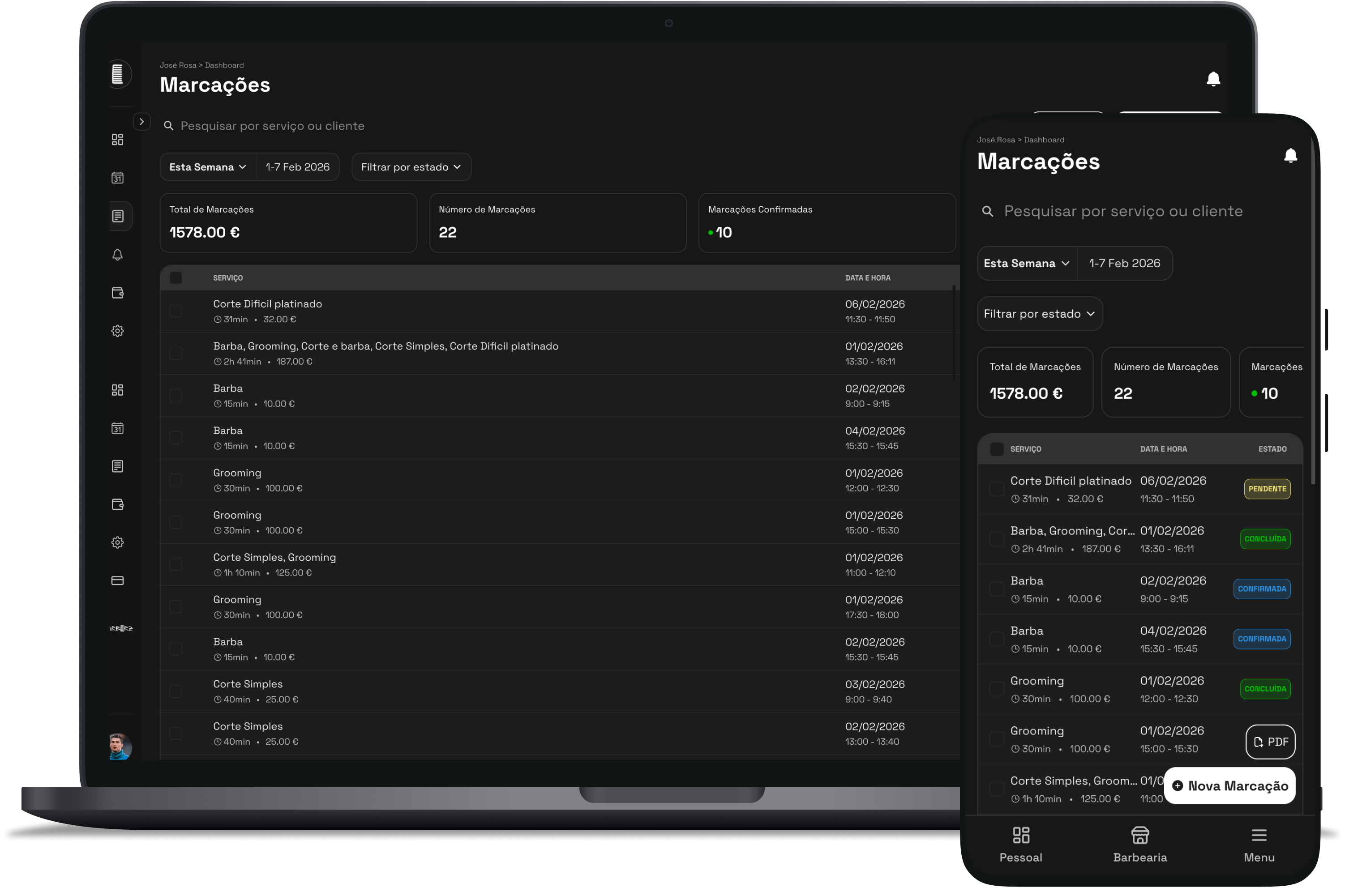Switch to the Barbearia tab on the phone
Viewport: 1345px width, 896px height.
pyautogui.click(x=1140, y=844)
